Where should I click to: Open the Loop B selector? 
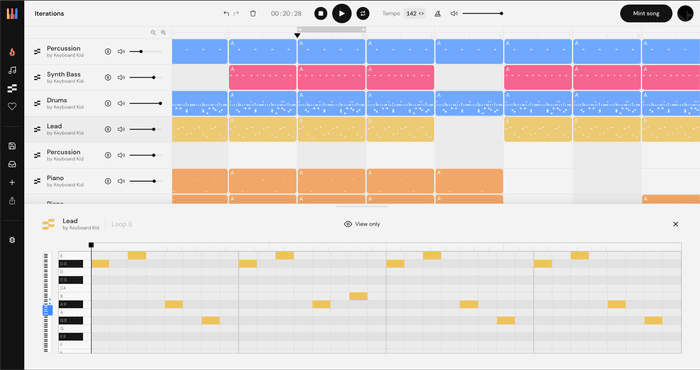121,224
